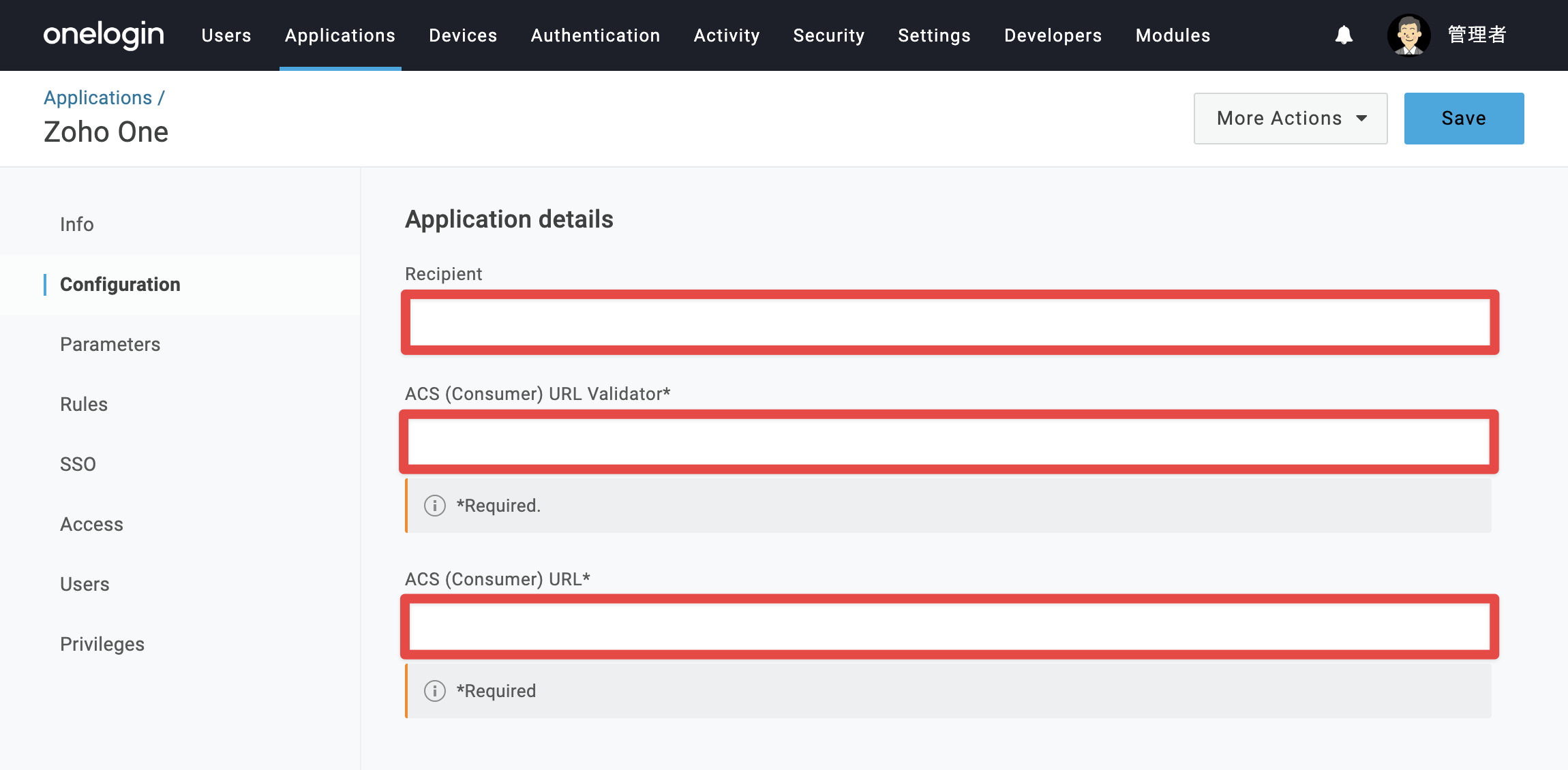Click the Application details heading
The image size is (1568, 770).
pos(509,219)
